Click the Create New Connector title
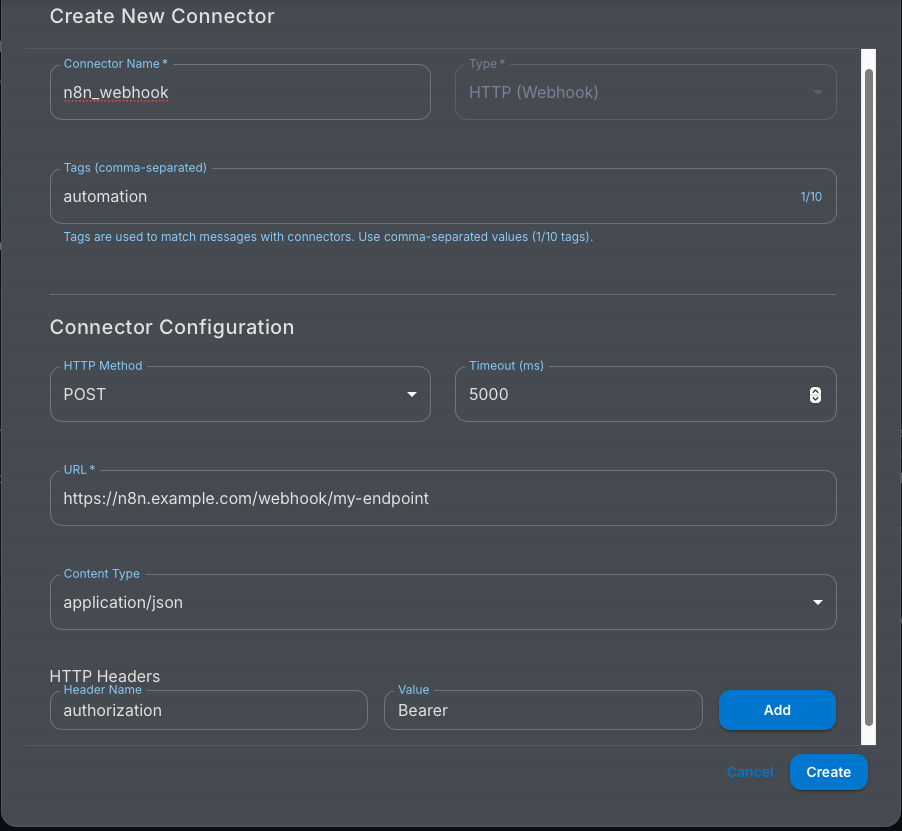The image size is (902, 831). click(x=162, y=16)
